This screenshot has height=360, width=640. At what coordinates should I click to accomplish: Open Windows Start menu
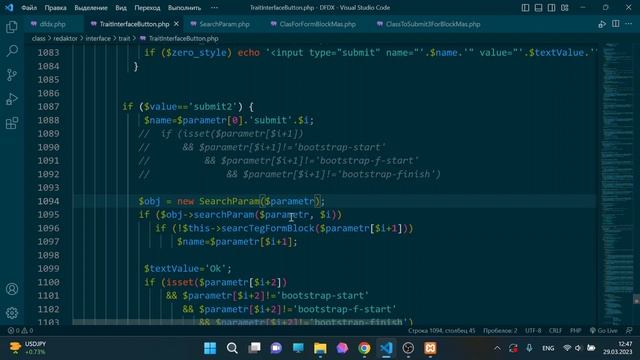coord(210,348)
